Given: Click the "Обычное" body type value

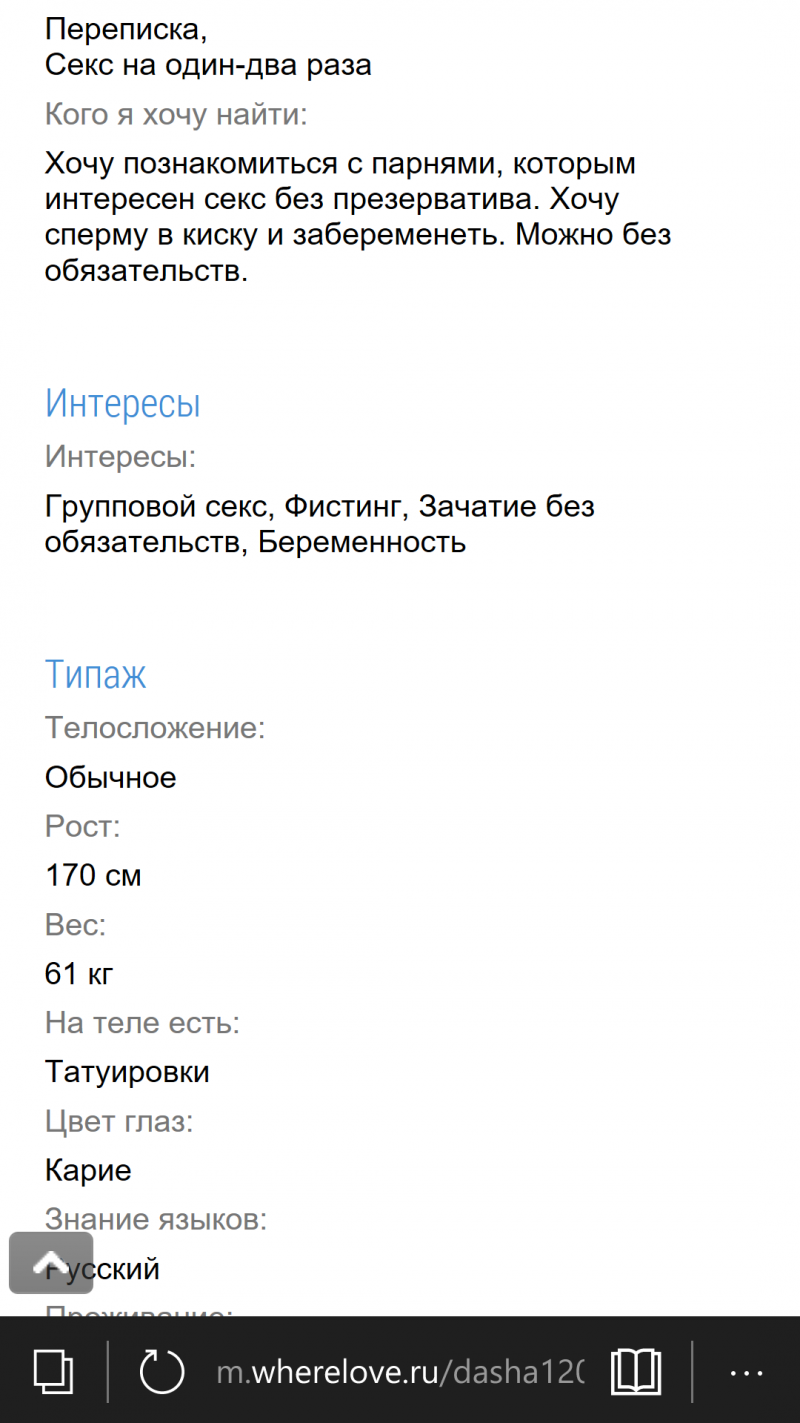Looking at the screenshot, I should 111,778.
